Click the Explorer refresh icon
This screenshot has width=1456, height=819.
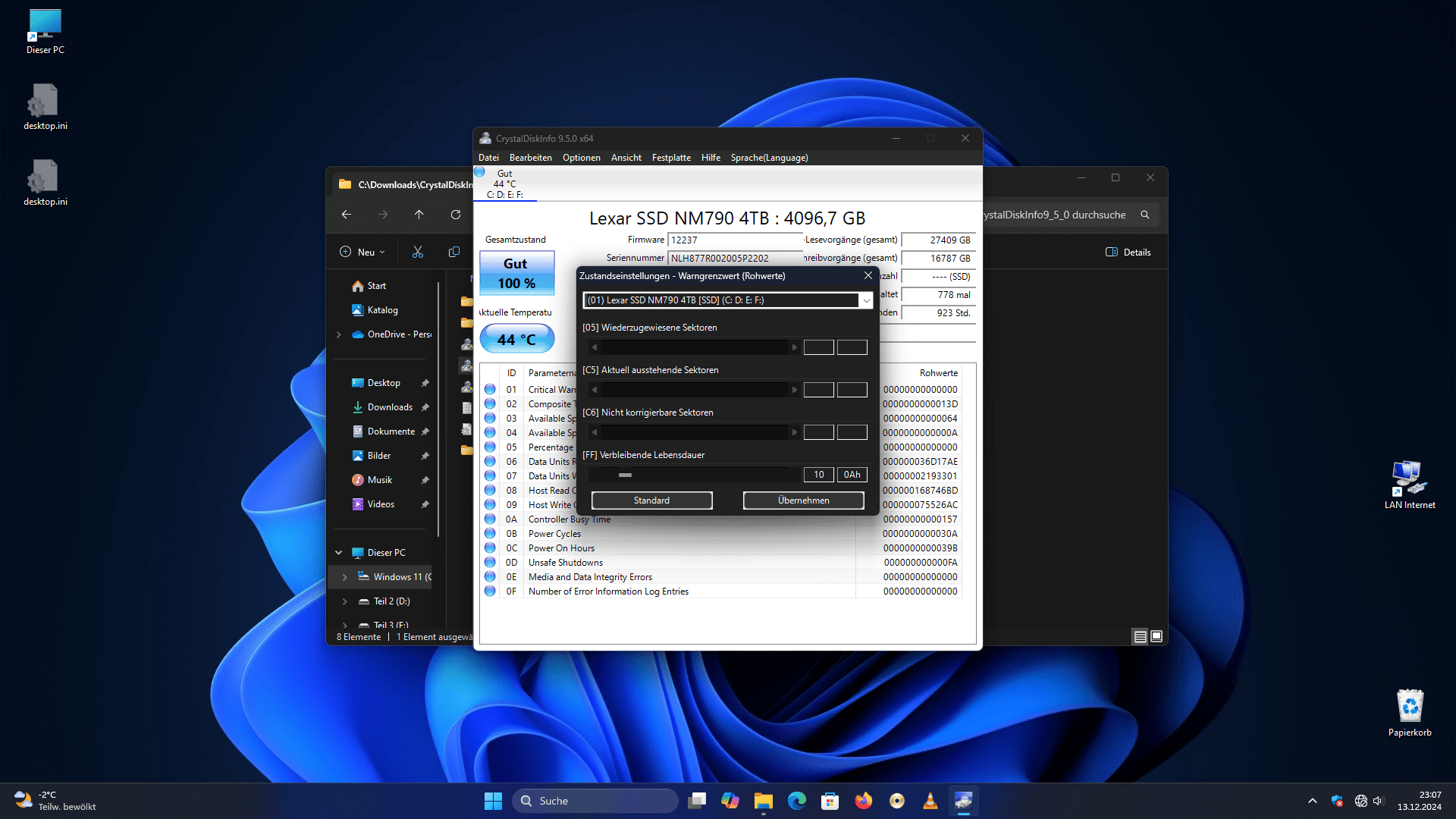(456, 215)
